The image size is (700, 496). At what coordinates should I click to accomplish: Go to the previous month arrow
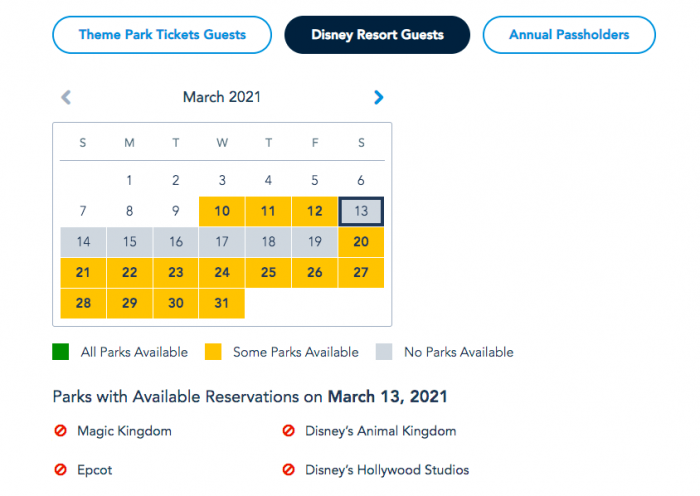[x=66, y=97]
